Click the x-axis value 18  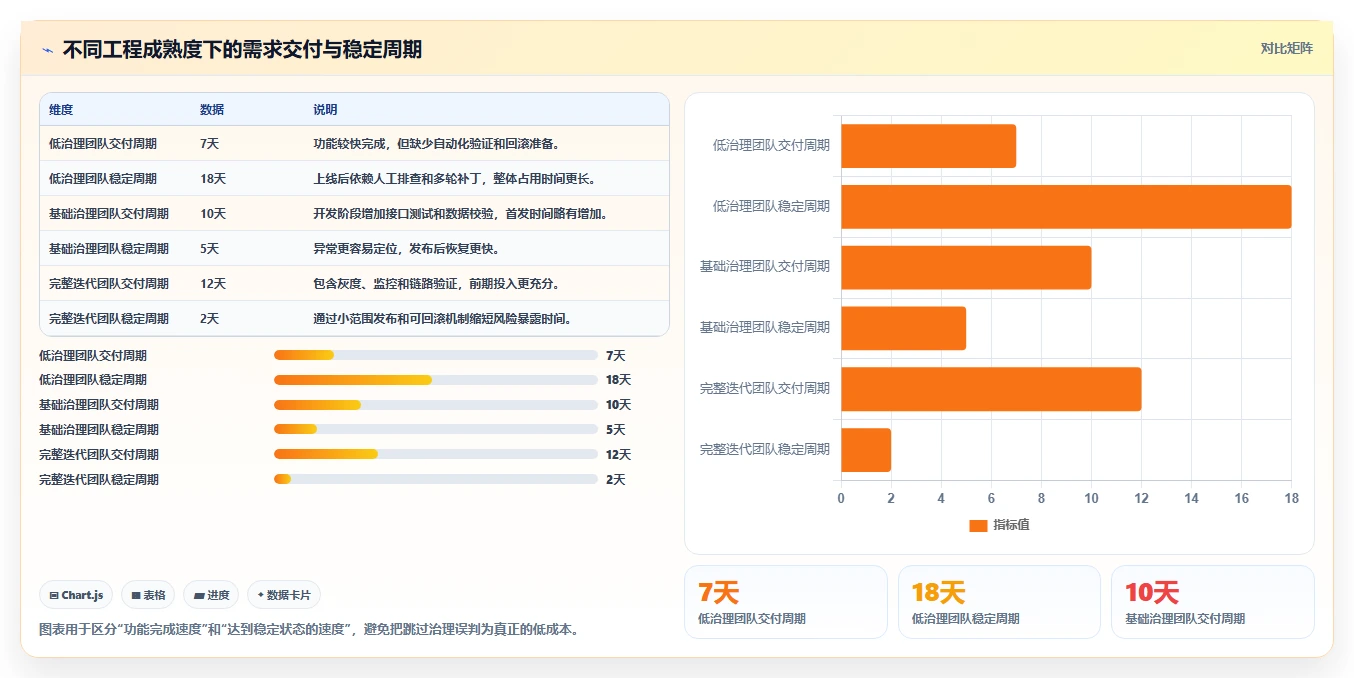tap(1291, 498)
